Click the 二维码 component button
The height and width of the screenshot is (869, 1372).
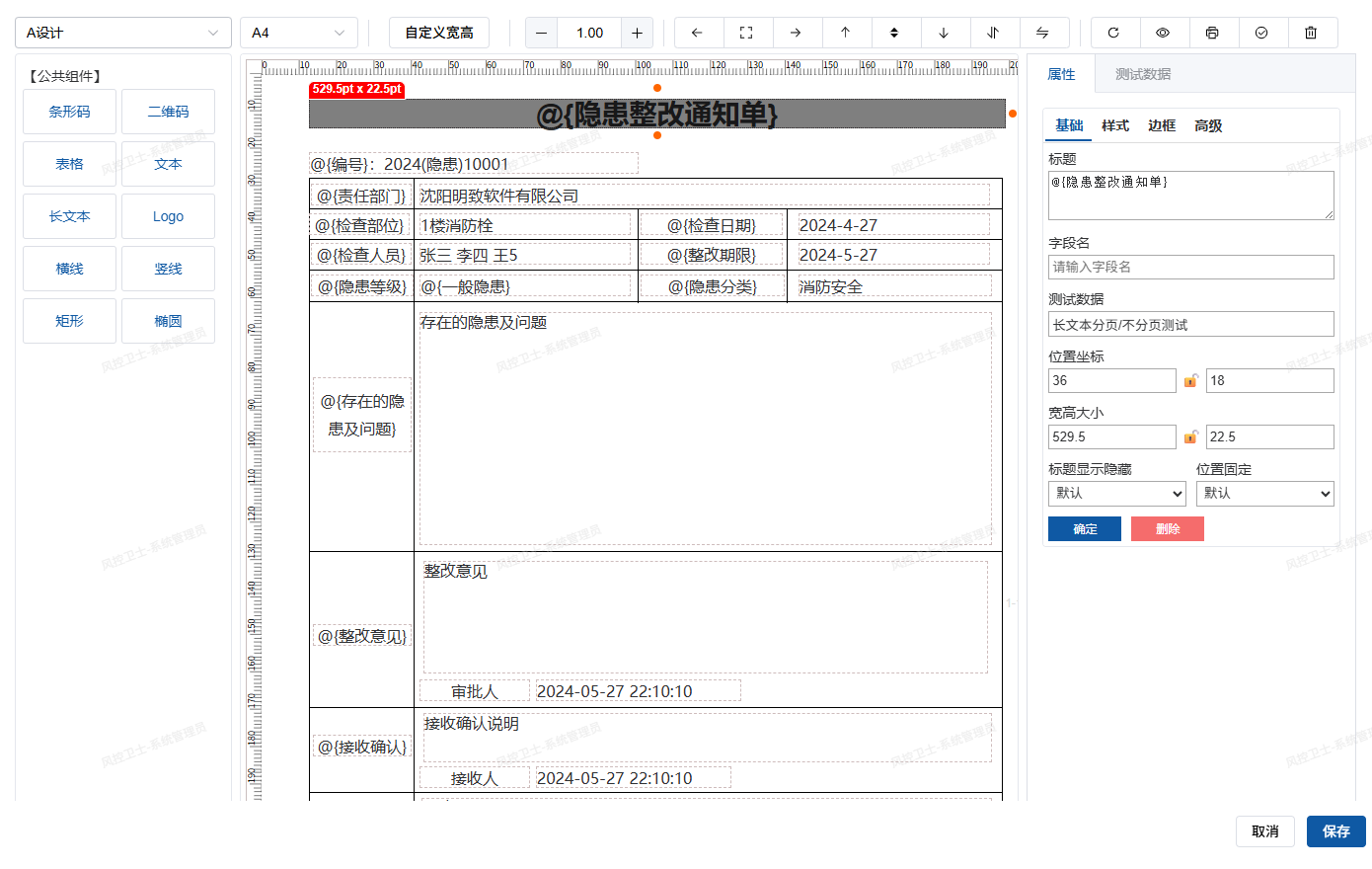coord(168,112)
